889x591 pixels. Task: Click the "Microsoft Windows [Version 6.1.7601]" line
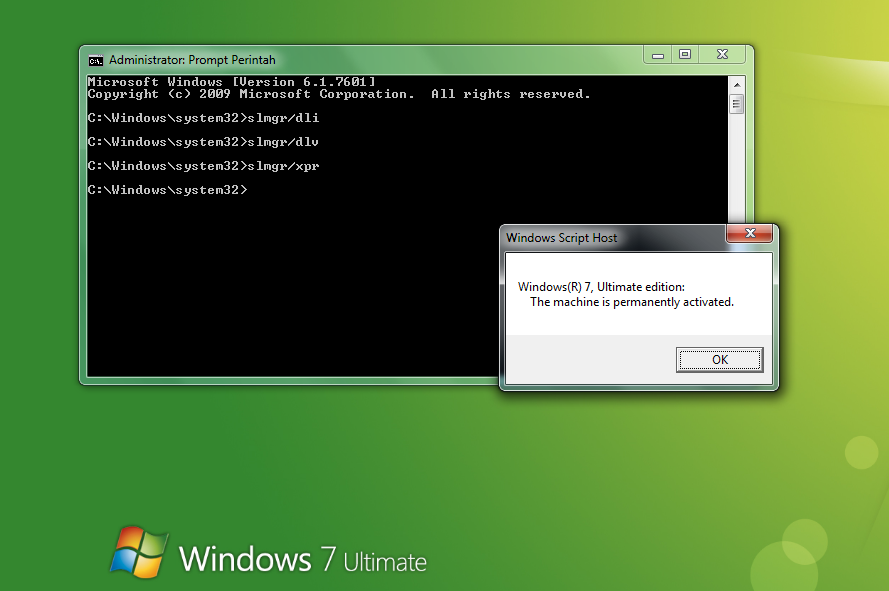coord(231,82)
